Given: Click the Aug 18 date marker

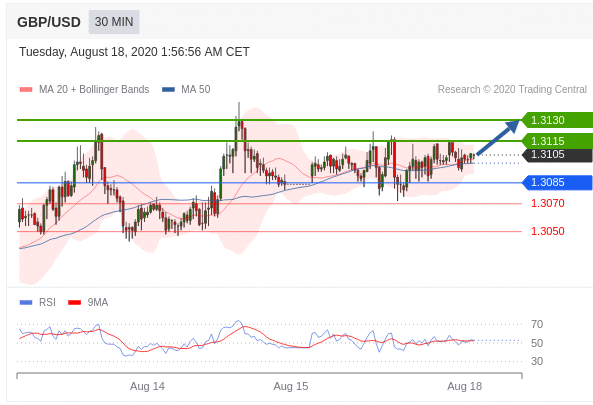Looking at the screenshot, I should point(464,386).
